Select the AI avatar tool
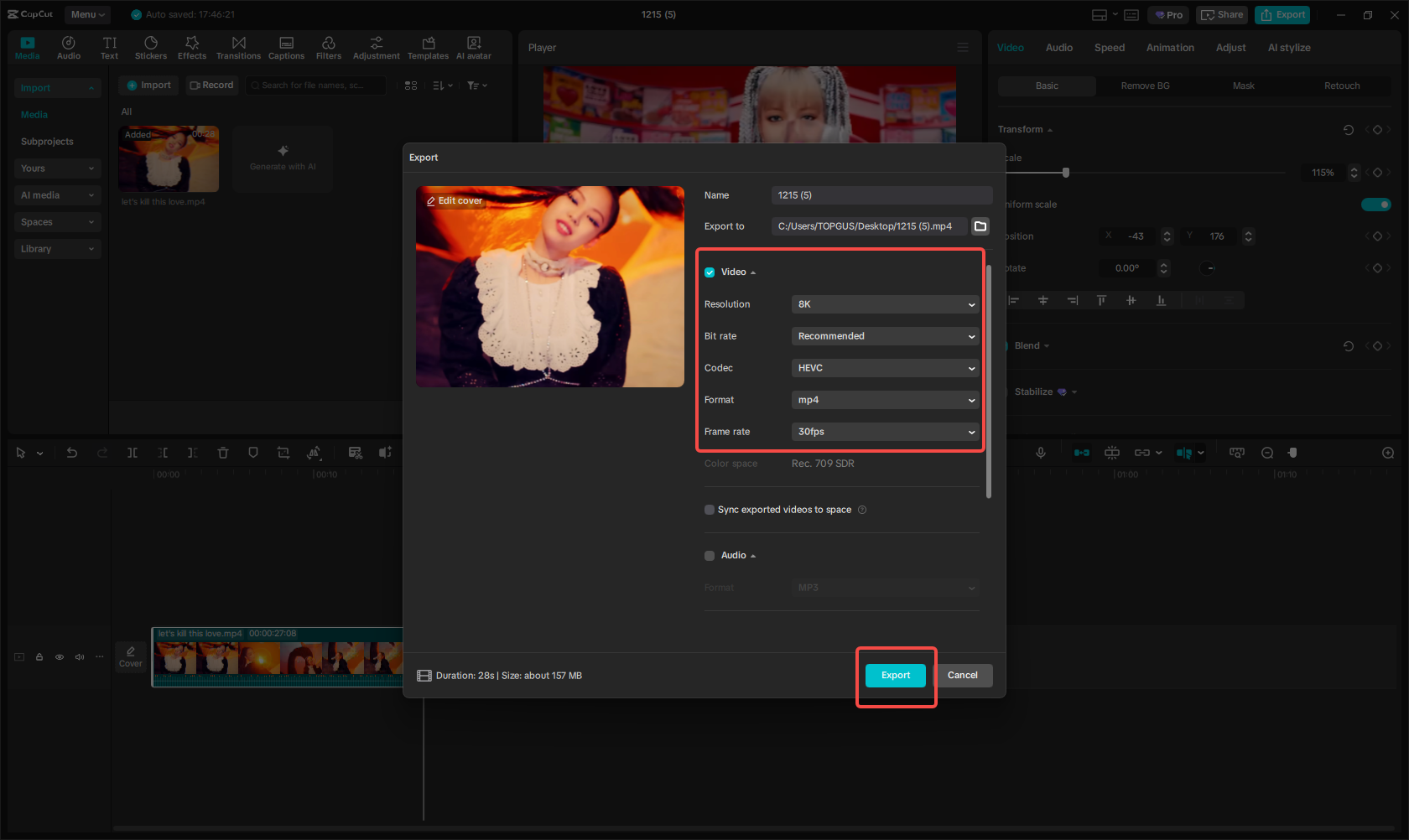The width and height of the screenshot is (1409, 840). click(x=473, y=47)
